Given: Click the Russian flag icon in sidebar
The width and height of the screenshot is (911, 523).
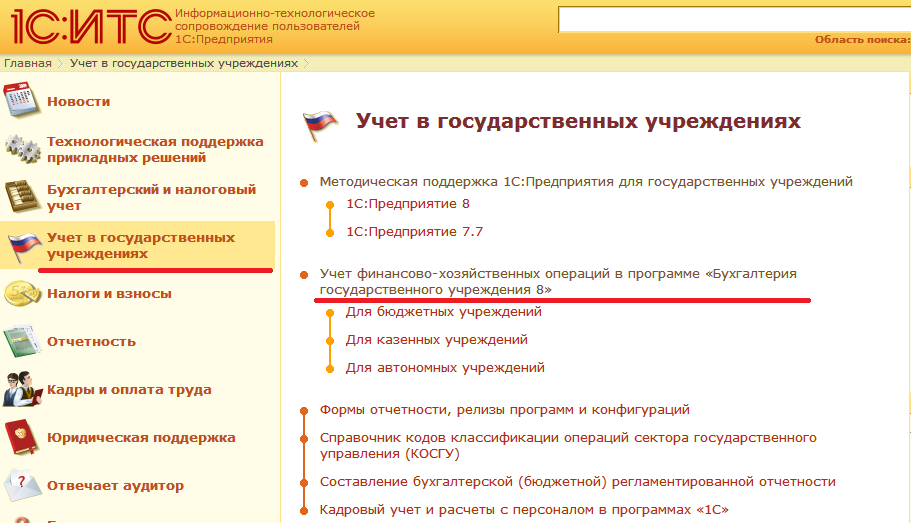Looking at the screenshot, I should (24, 246).
